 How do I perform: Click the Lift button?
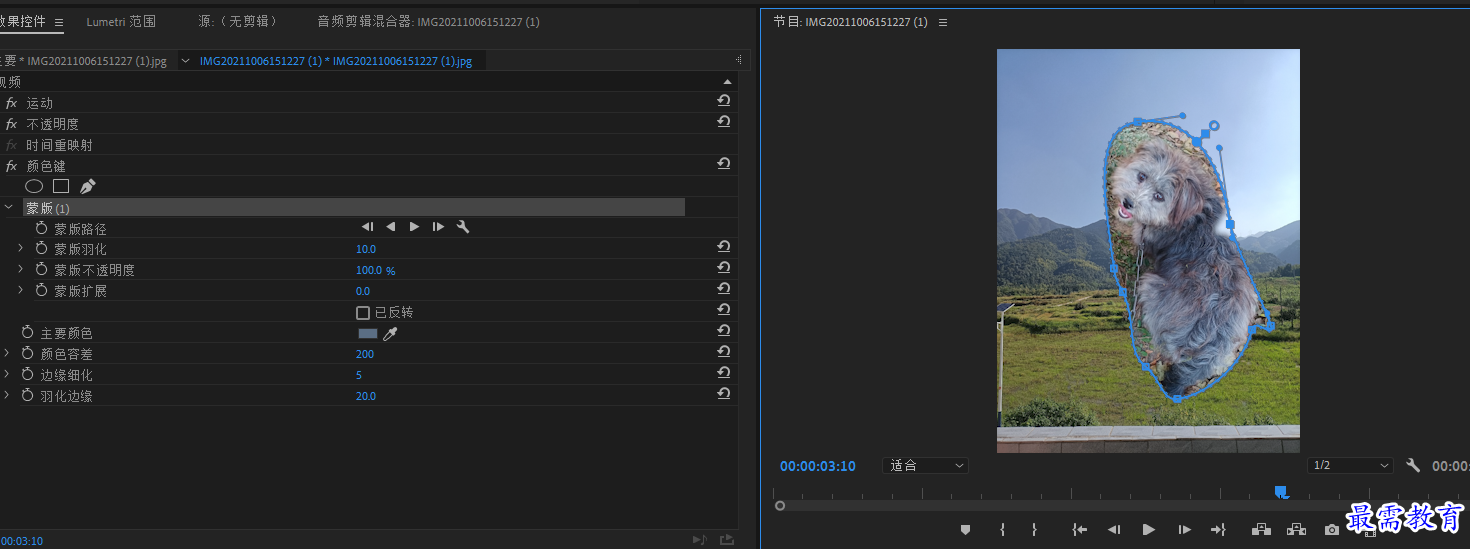click(1261, 530)
